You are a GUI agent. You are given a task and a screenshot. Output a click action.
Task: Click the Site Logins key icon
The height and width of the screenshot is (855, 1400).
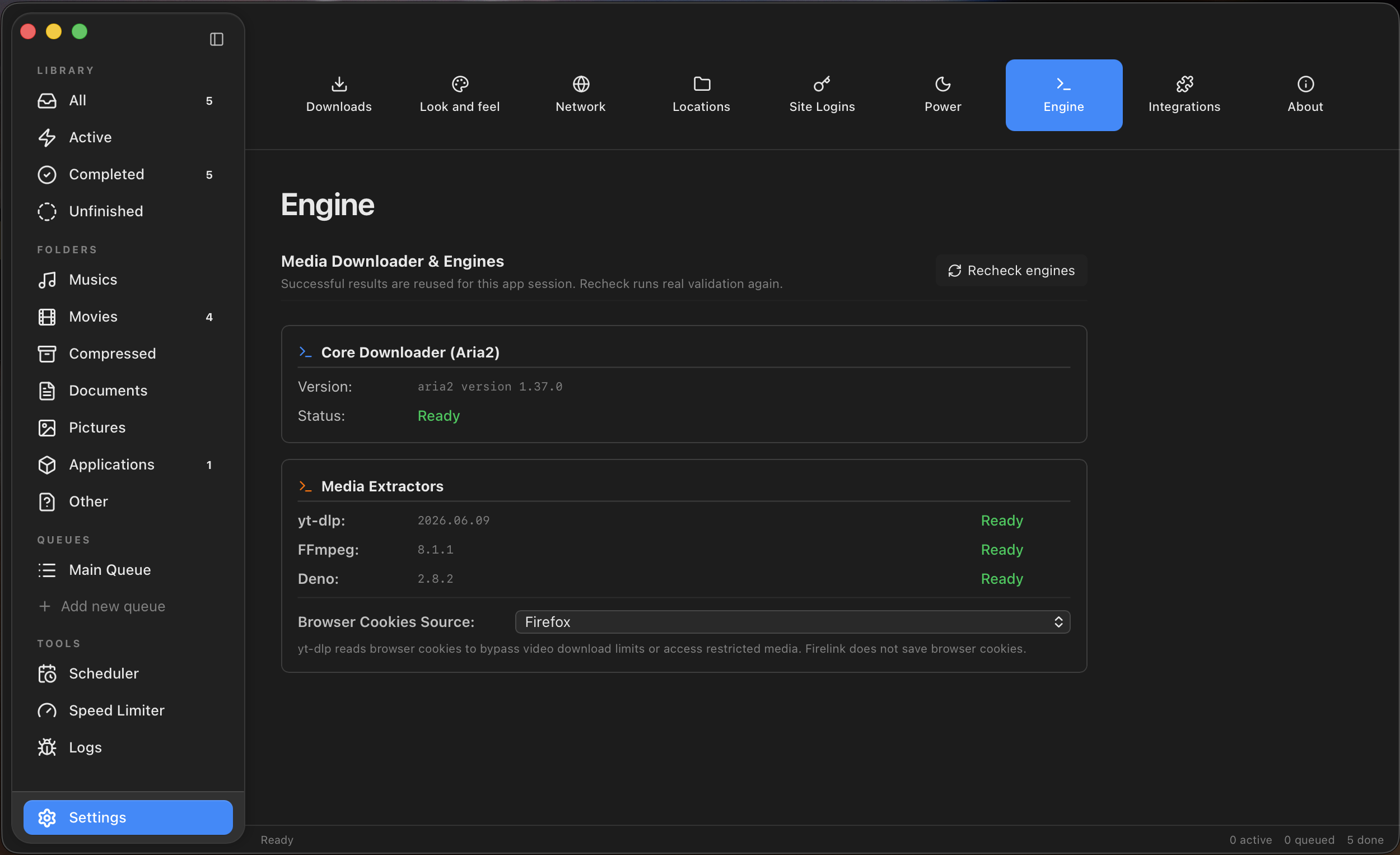[822, 84]
